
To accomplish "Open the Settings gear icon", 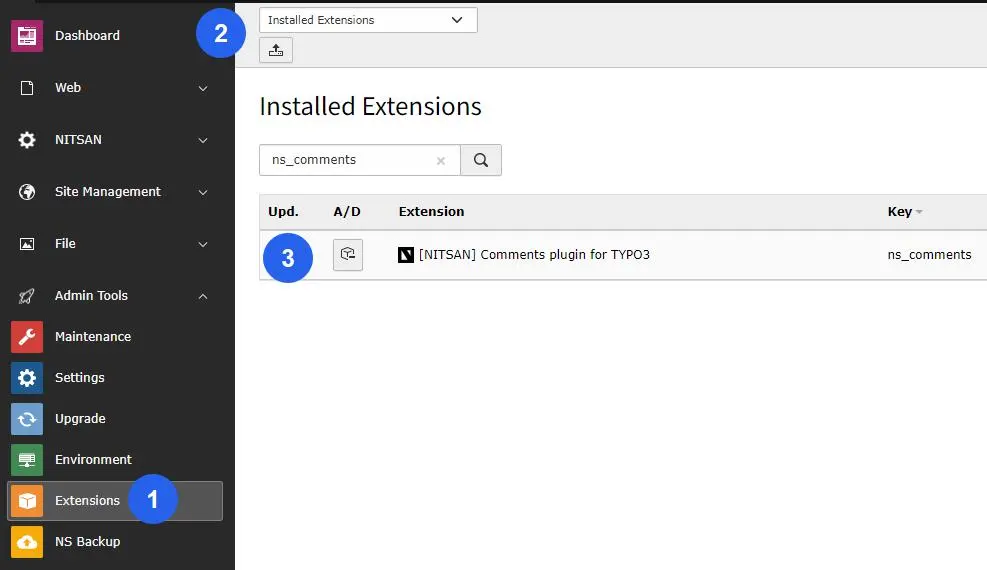I will (x=27, y=377).
